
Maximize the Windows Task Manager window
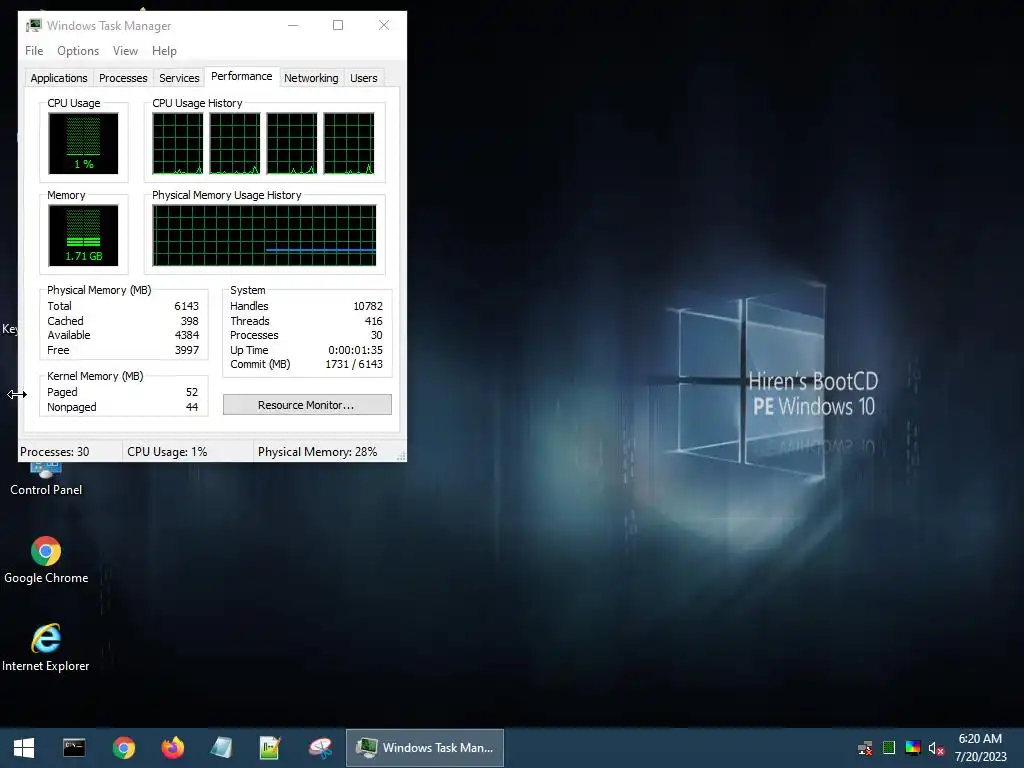pos(338,25)
